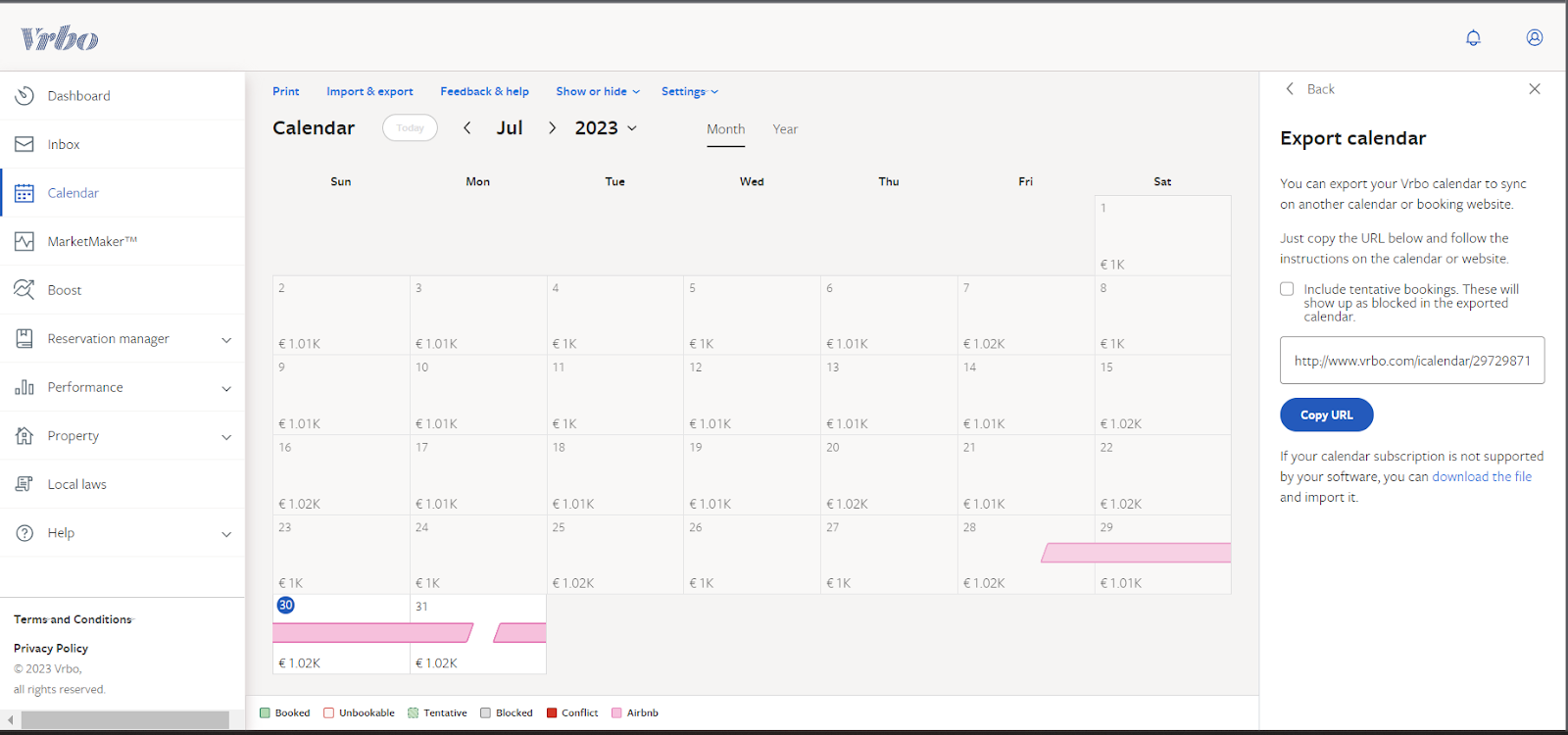Screen dimensions: 1568x735
Task: Switch to Year view tab
Action: [785, 129]
